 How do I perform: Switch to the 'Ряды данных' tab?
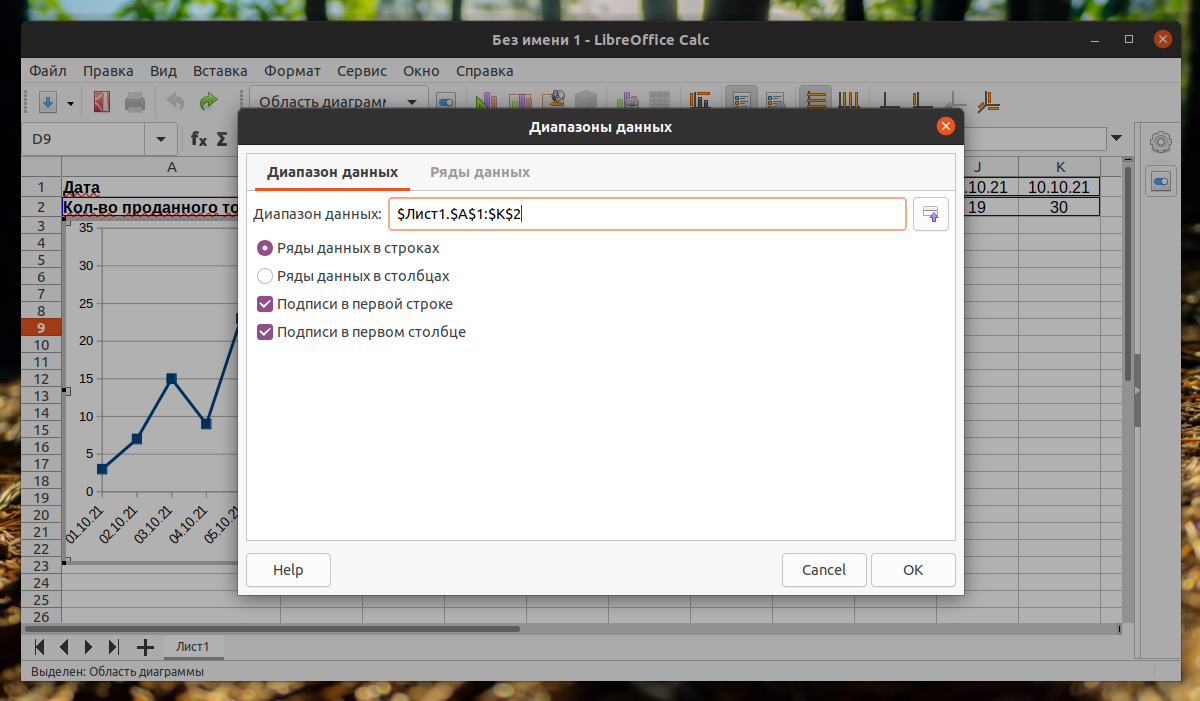point(480,172)
